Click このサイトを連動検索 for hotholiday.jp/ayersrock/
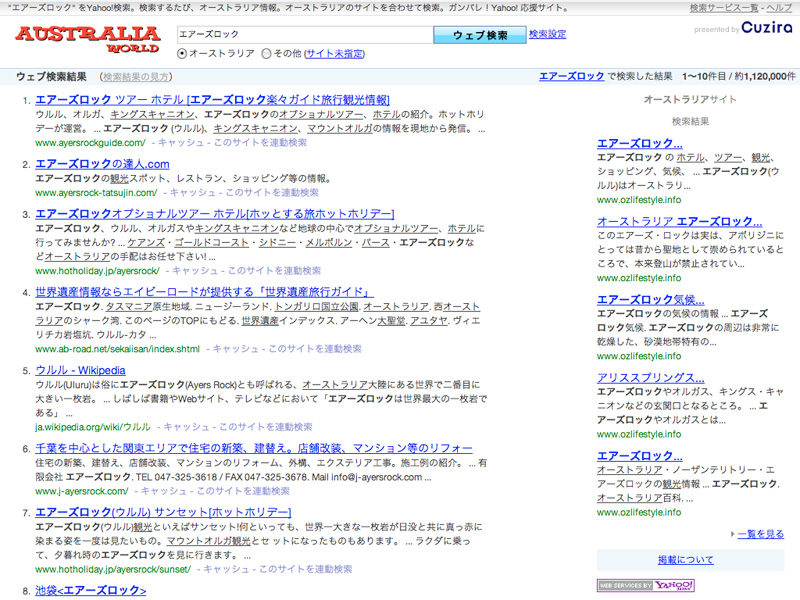This screenshot has height=600, width=800. pyautogui.click(x=274, y=271)
